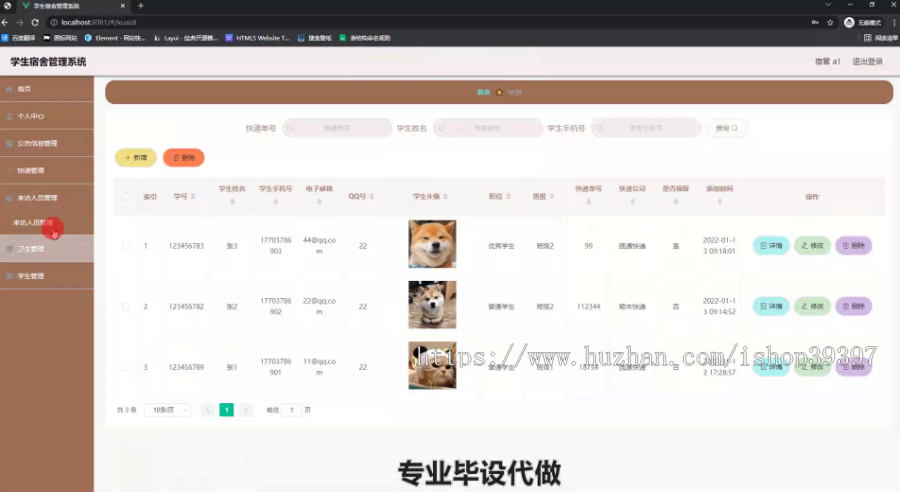Sort by 快递公司 column arrows
This screenshot has height=492, width=900.
(x=633, y=202)
